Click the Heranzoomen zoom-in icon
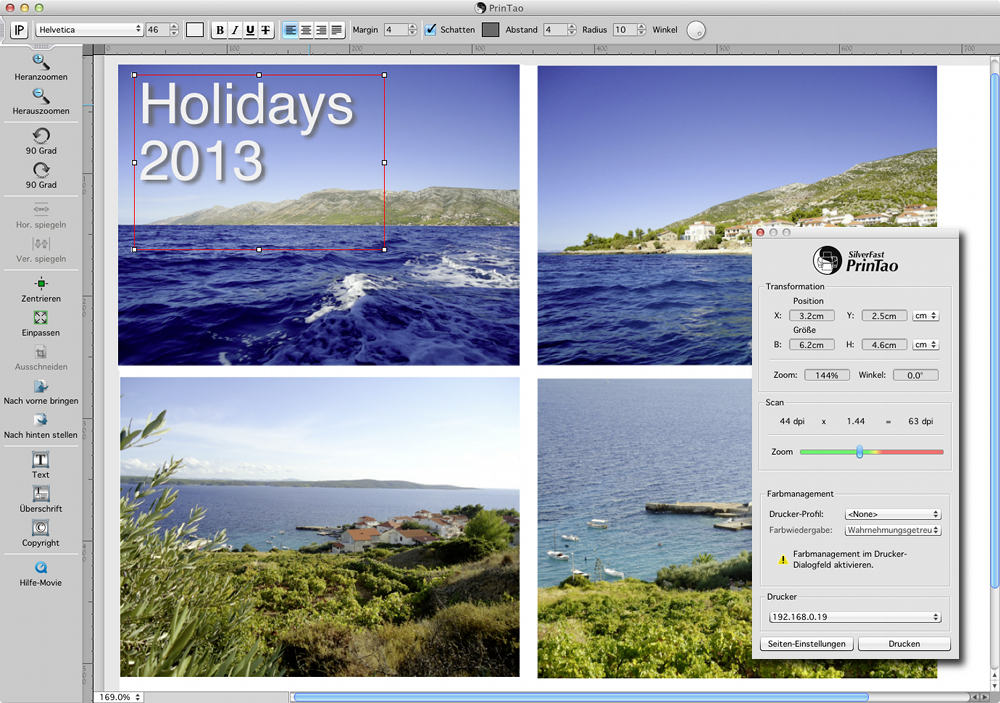The height and width of the screenshot is (703, 1000). pos(41,62)
